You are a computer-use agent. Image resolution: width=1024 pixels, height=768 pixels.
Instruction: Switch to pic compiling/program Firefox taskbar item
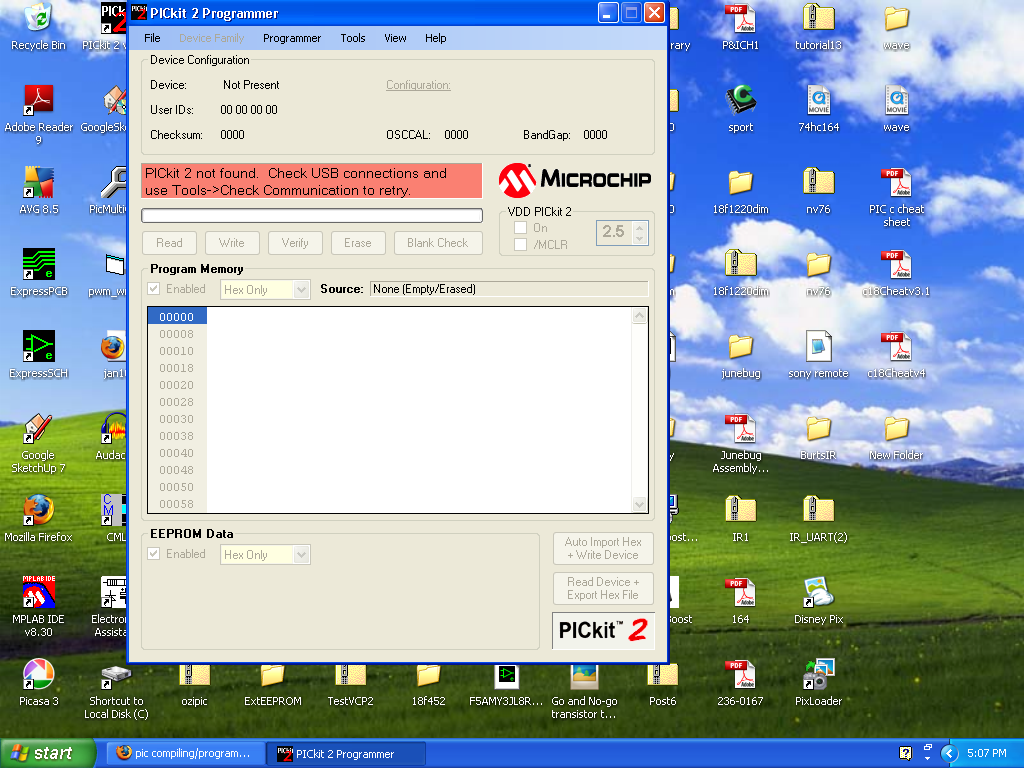pyautogui.click(x=185, y=753)
